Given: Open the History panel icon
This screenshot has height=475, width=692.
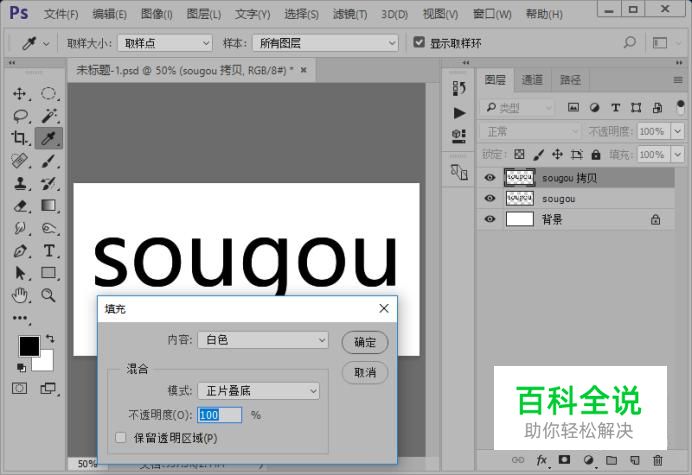Looking at the screenshot, I should pos(459,88).
